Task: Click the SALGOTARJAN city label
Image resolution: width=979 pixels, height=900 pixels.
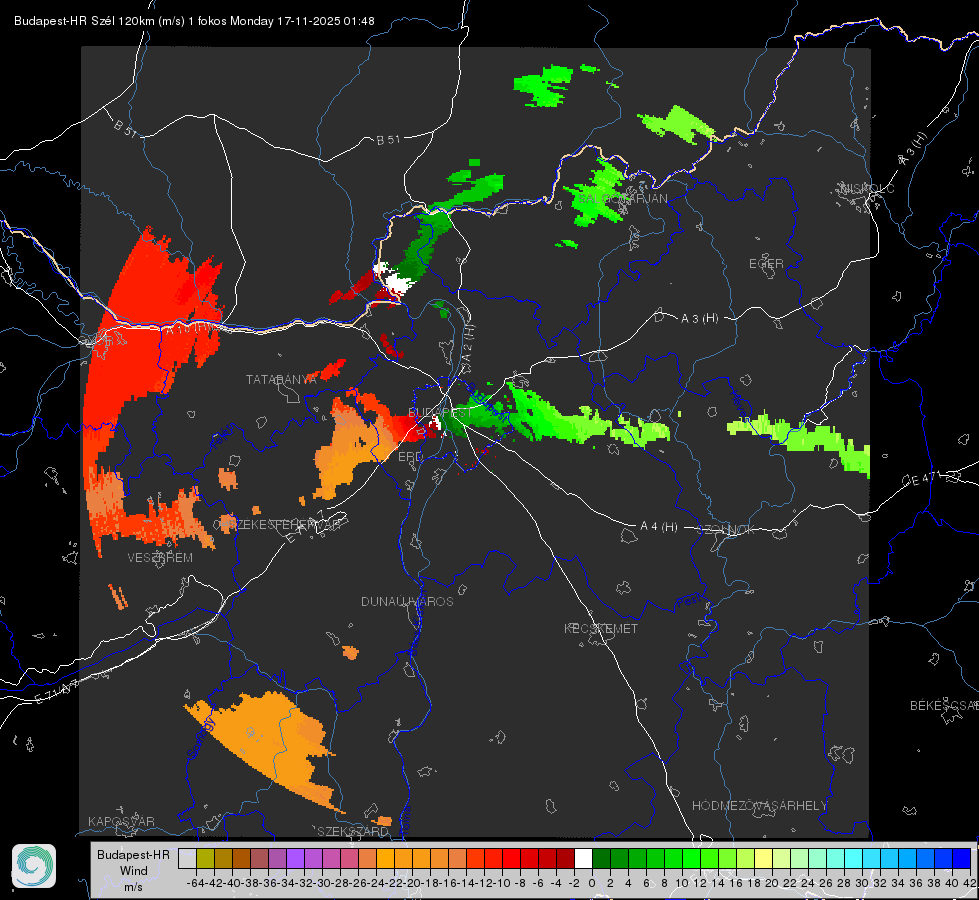Action: (x=622, y=199)
